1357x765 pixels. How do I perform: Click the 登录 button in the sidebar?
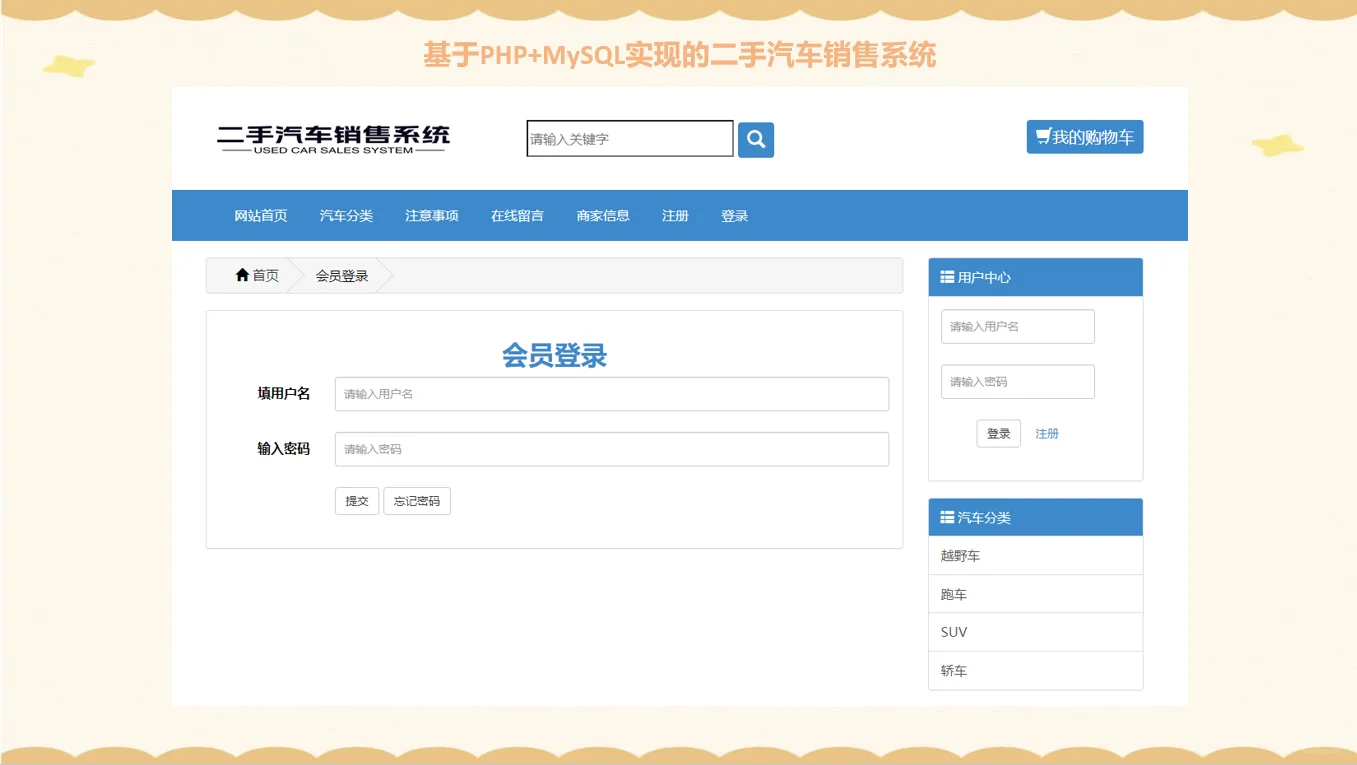pos(997,433)
